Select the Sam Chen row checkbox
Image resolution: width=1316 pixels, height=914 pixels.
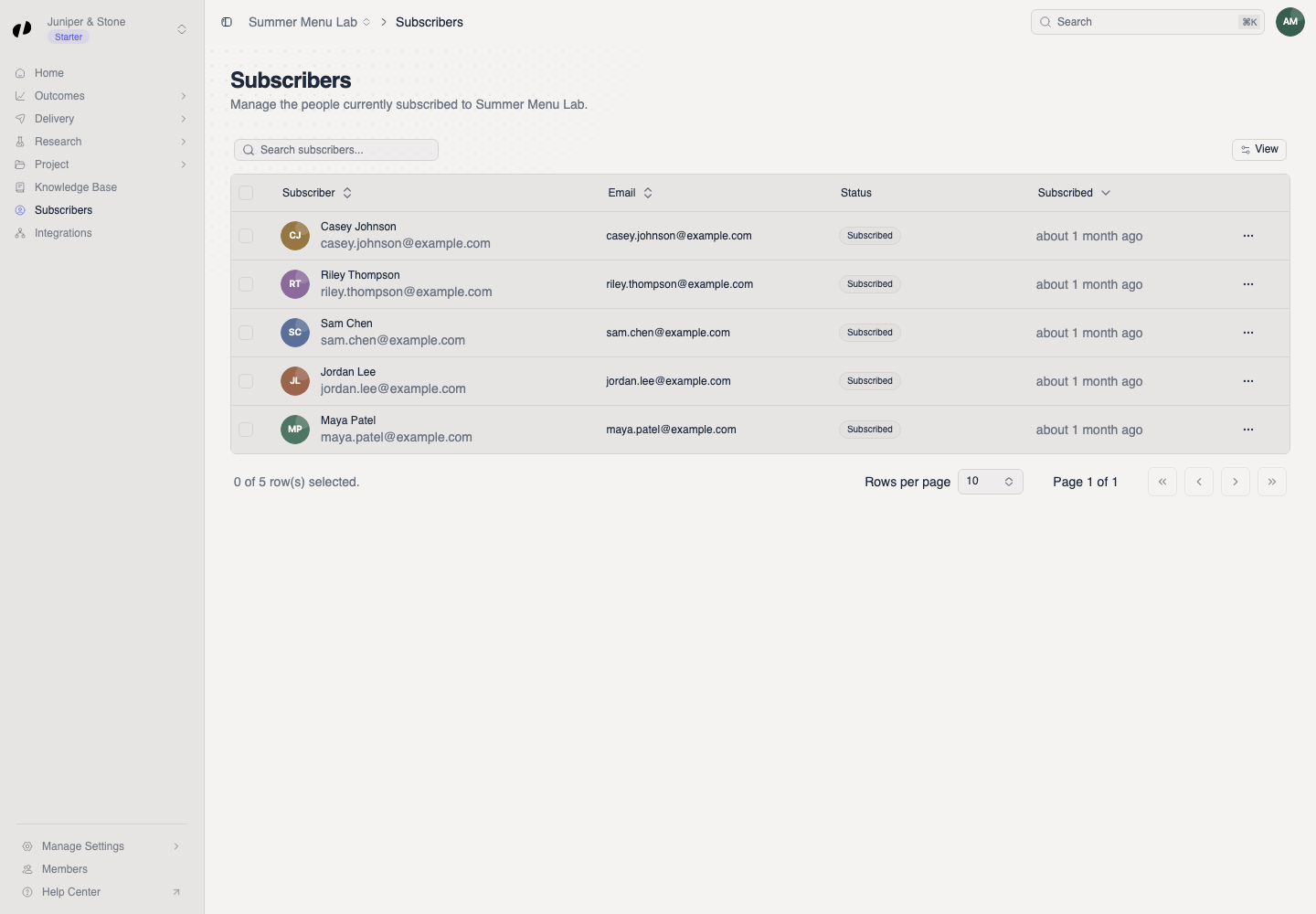pos(246,333)
